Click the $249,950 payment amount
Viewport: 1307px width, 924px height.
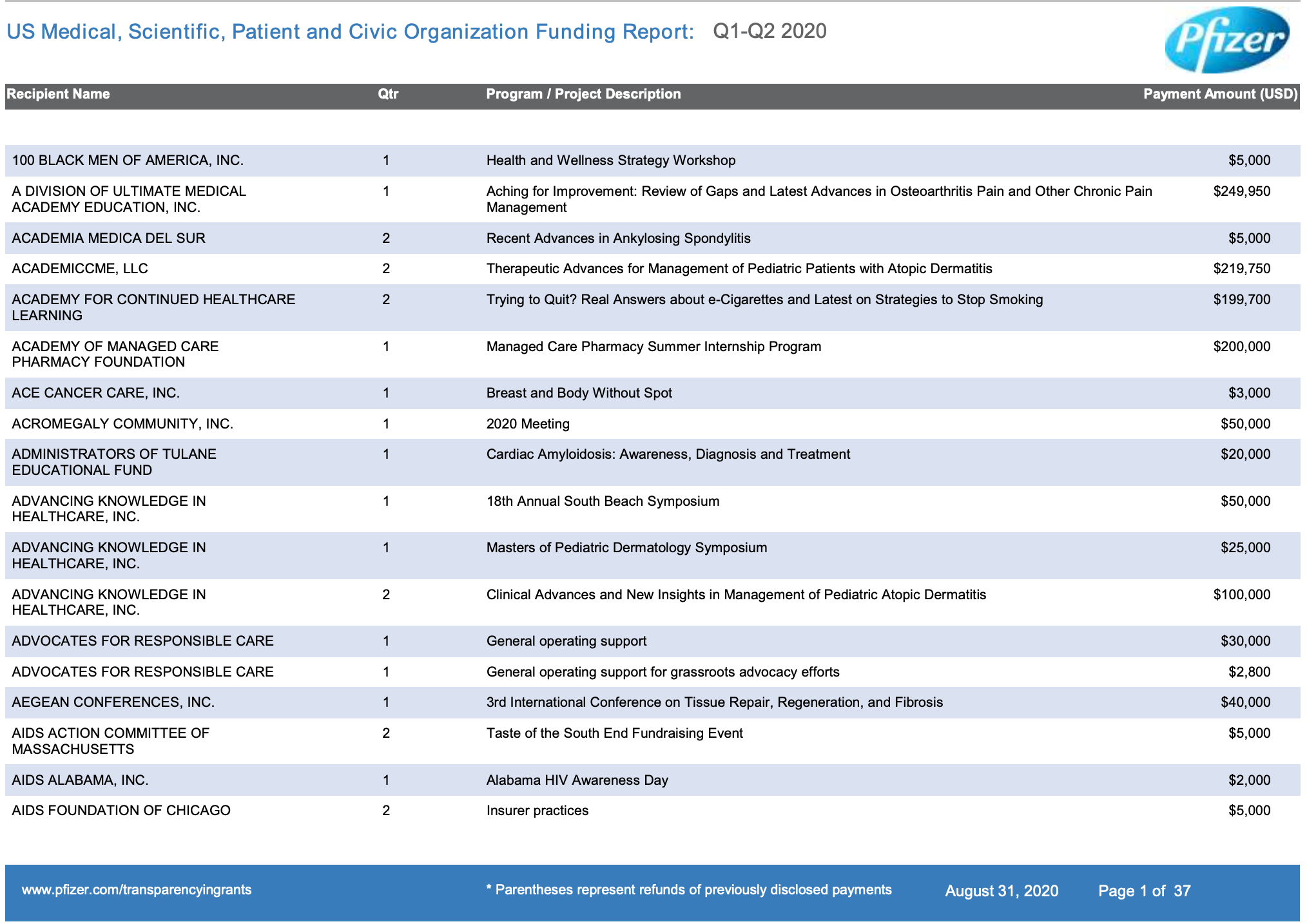[1241, 191]
